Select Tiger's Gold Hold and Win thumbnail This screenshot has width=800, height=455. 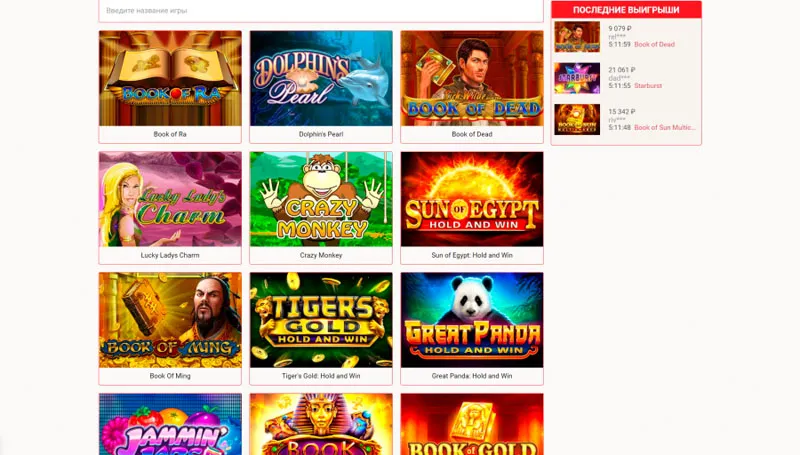pos(321,320)
